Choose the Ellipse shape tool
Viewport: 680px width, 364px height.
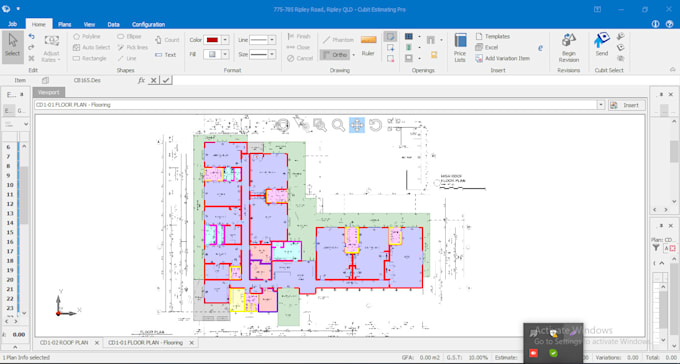point(129,36)
